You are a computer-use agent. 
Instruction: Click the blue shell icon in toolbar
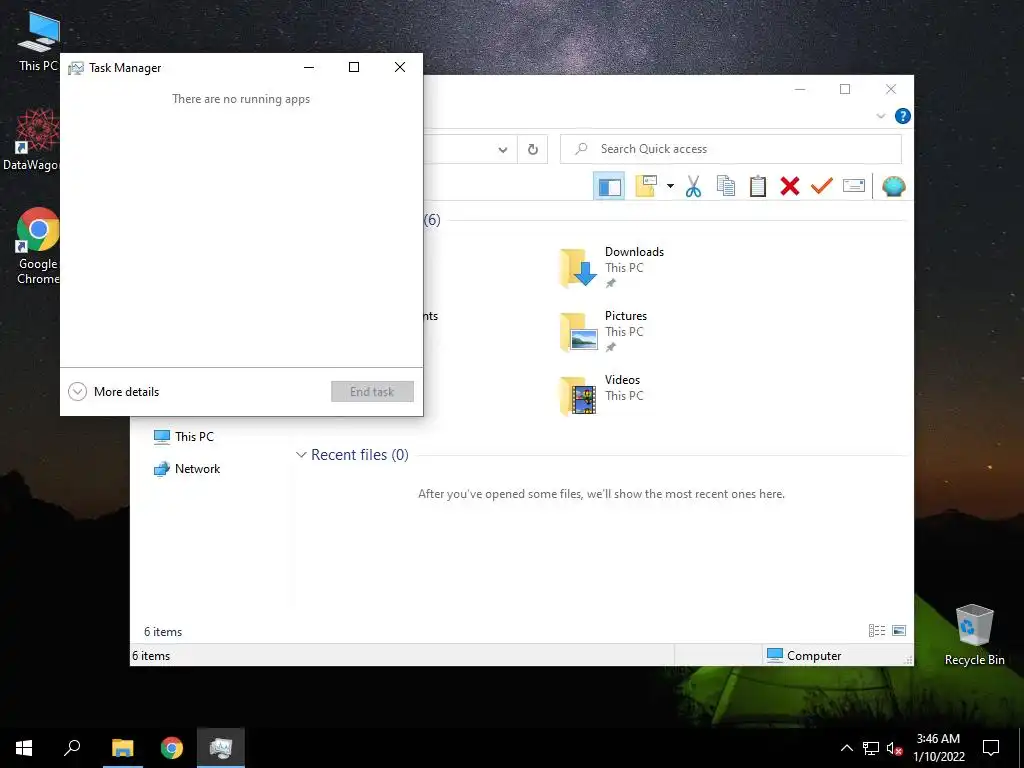point(893,187)
